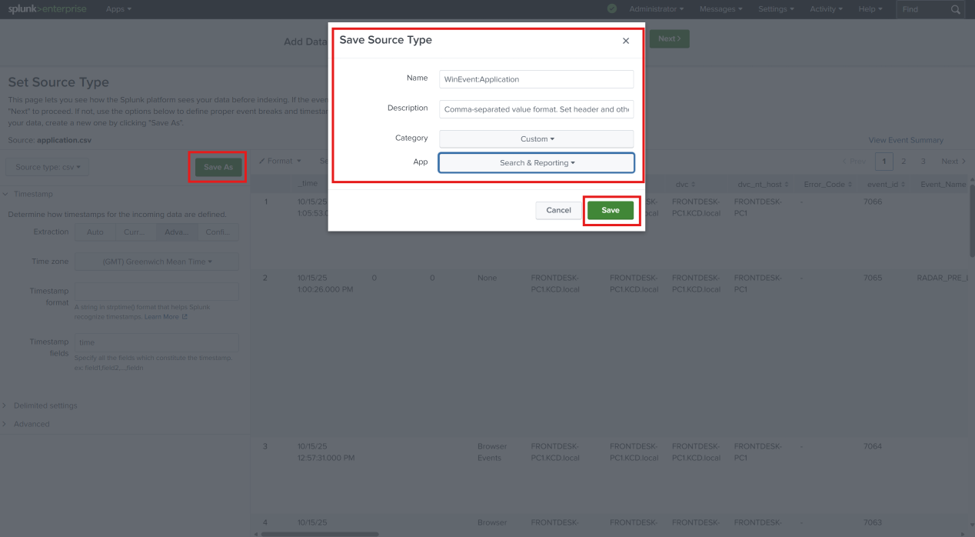The width and height of the screenshot is (975, 537).
Task: Click the green health status icon
Action: pyautogui.click(x=612, y=9)
